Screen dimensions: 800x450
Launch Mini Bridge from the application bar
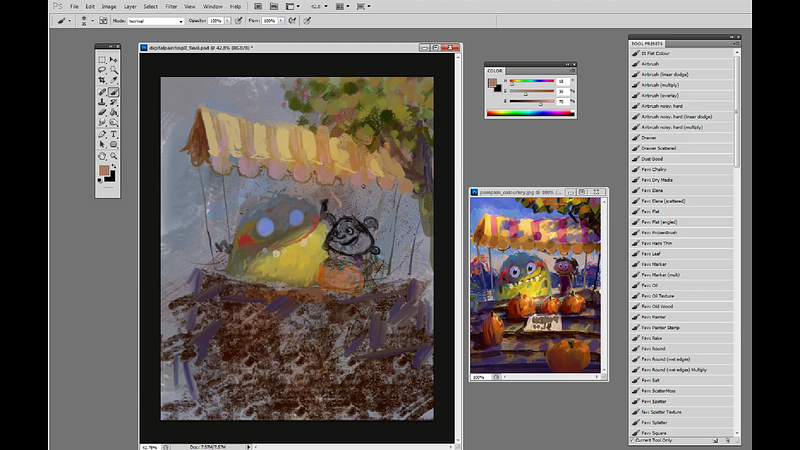click(x=274, y=7)
